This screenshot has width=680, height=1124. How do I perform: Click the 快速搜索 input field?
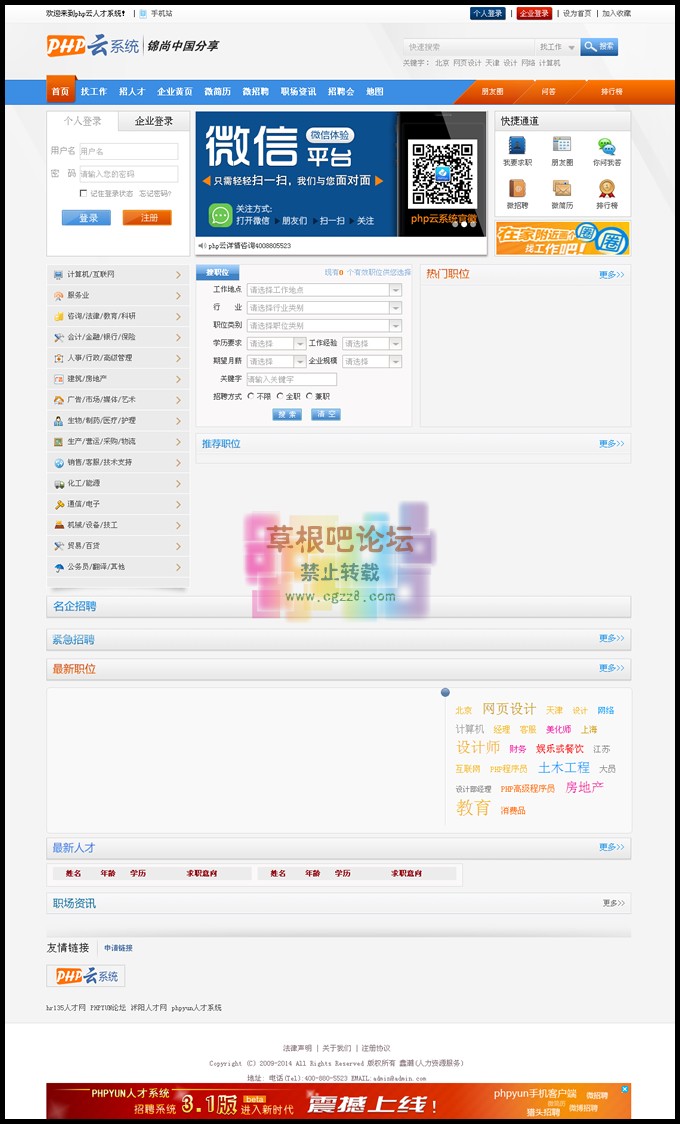pos(469,47)
